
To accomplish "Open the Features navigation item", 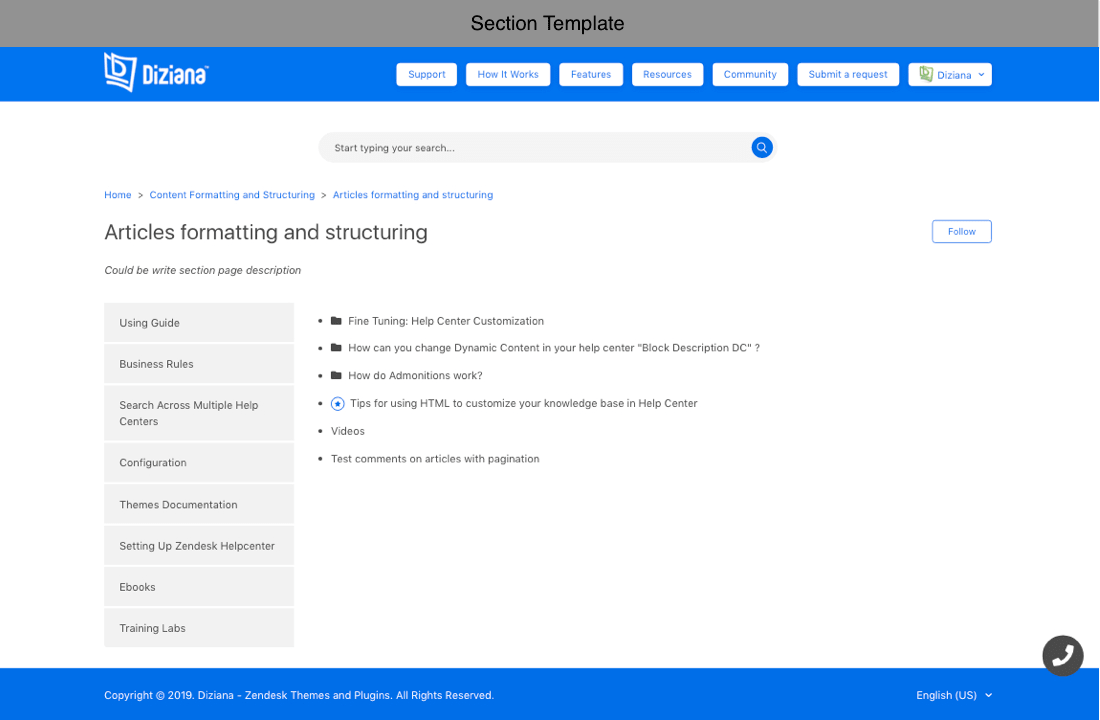I will tap(591, 74).
